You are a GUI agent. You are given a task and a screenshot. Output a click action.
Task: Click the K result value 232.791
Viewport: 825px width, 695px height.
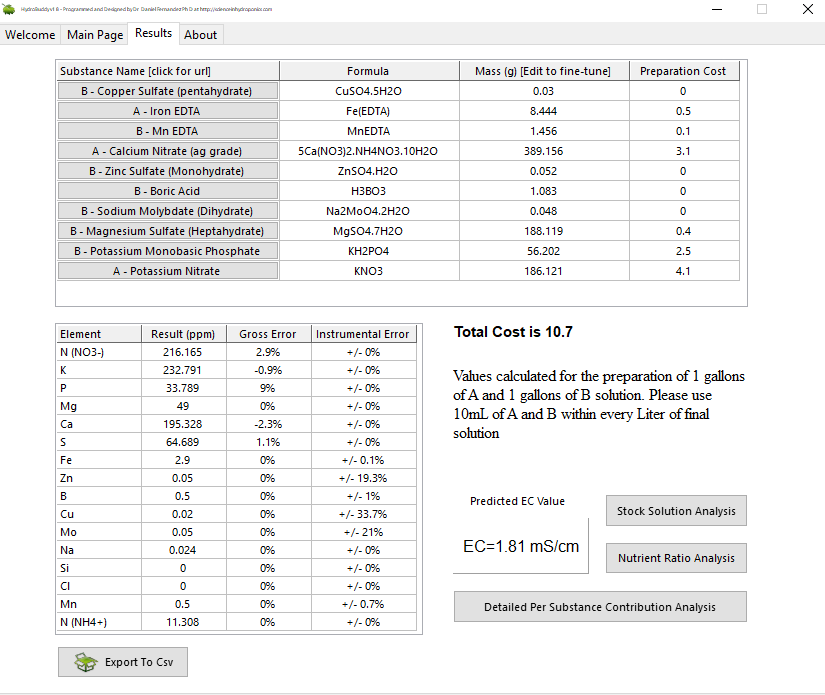(x=184, y=370)
